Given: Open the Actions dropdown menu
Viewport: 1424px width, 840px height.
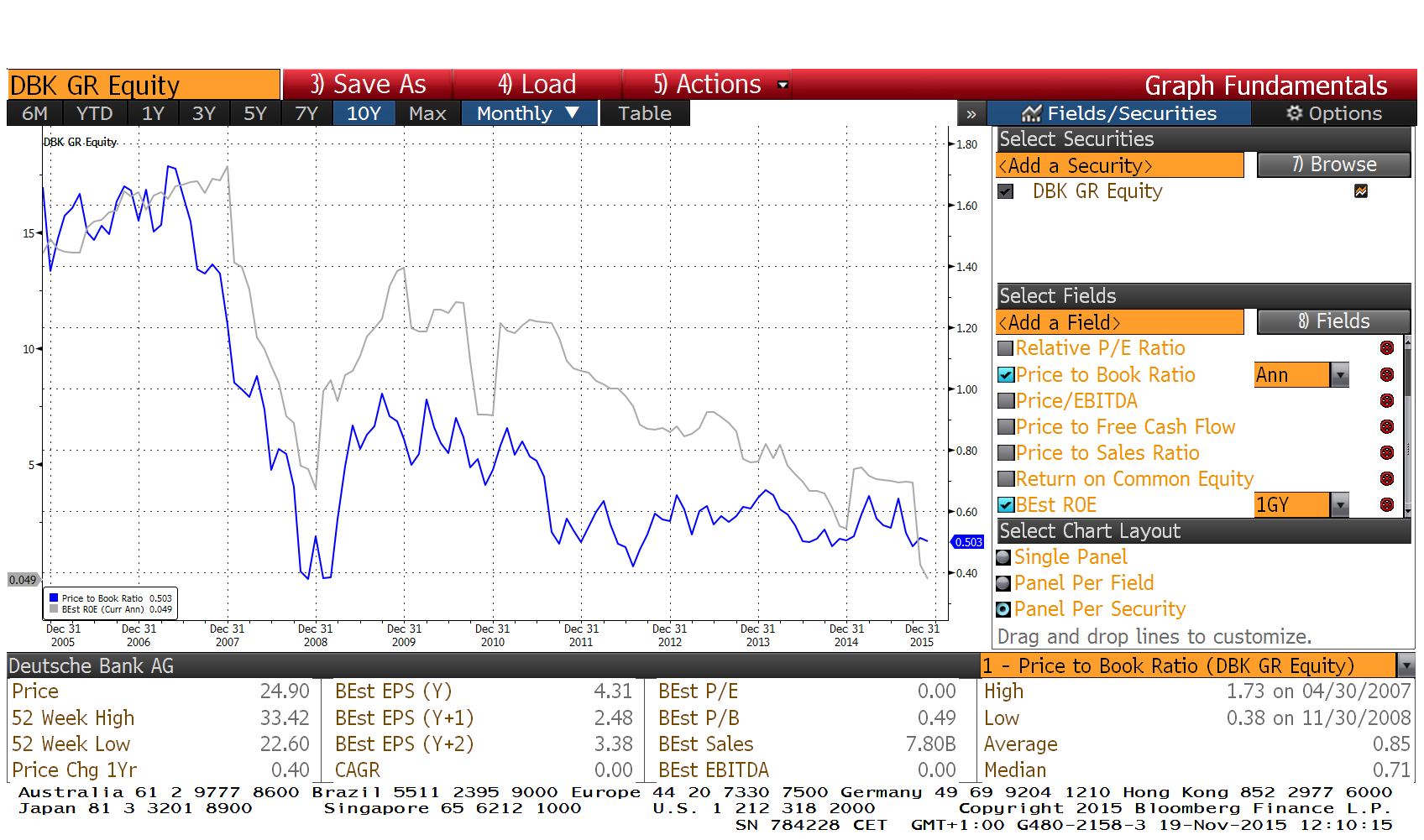Looking at the screenshot, I should tap(783, 85).
